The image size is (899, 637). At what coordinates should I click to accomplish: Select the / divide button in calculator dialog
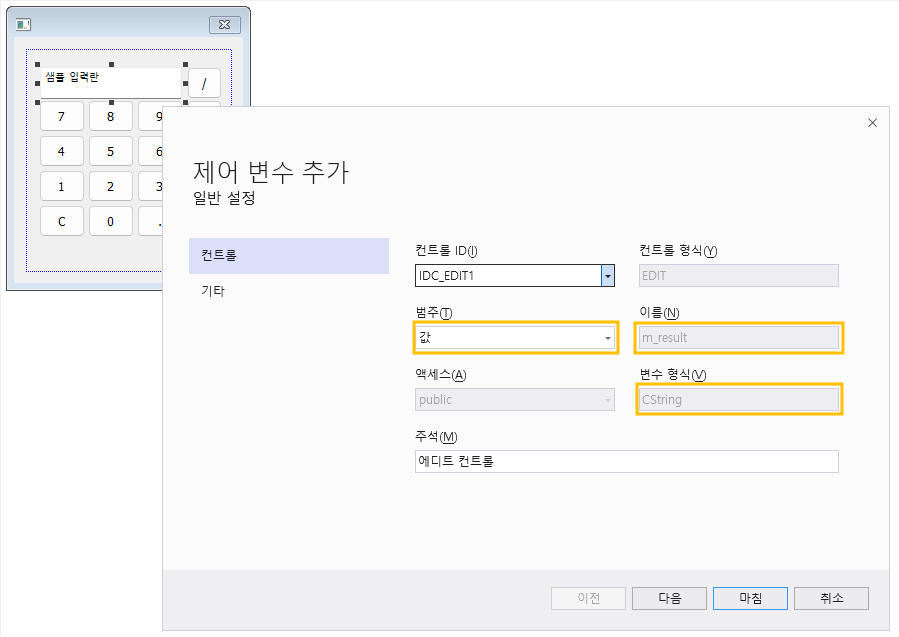click(204, 84)
